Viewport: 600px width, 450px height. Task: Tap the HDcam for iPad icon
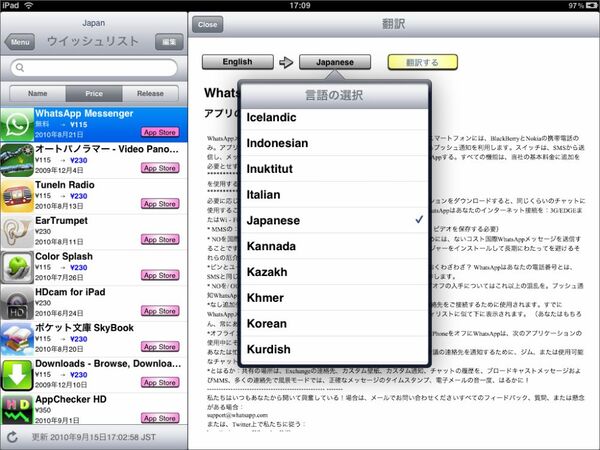pos(17,303)
